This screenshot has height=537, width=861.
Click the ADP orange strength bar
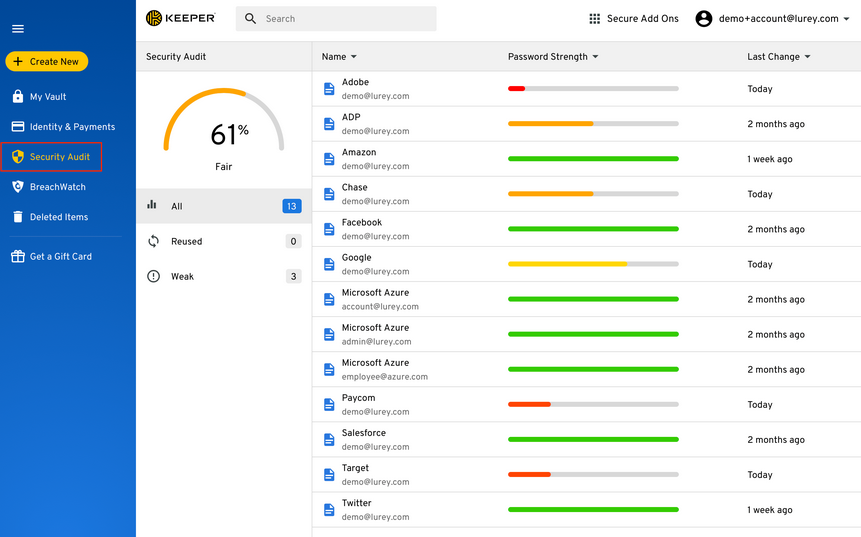pyautogui.click(x=550, y=124)
